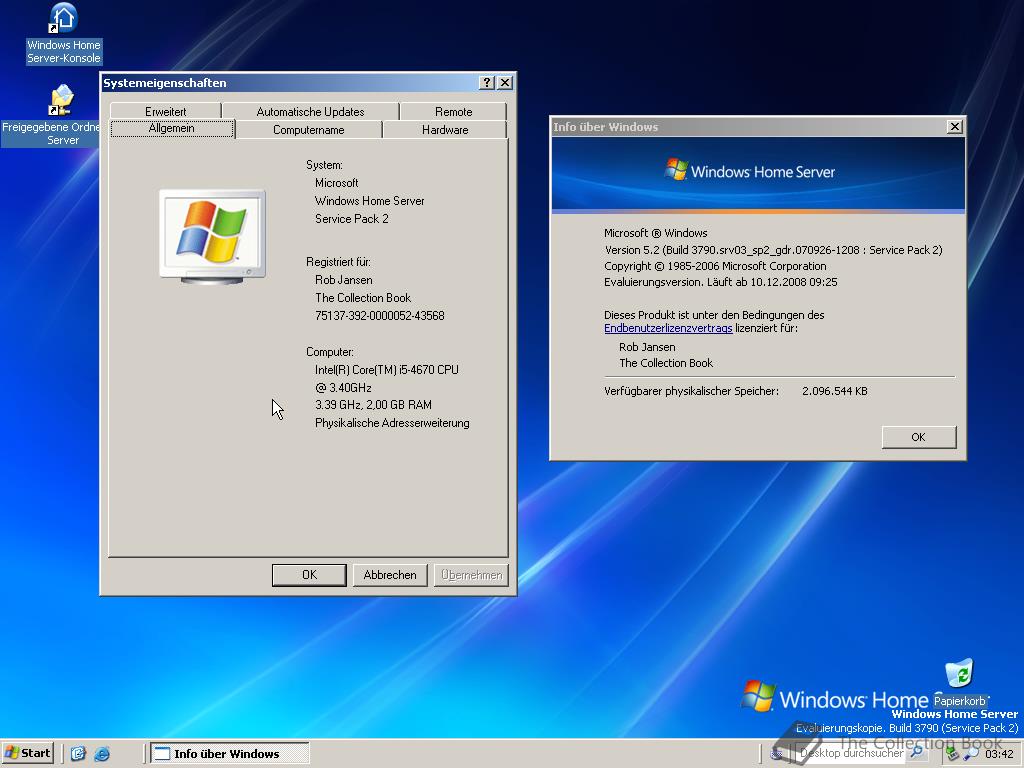
Task: Click the 2.096.544 KB memory value
Action: 835,391
